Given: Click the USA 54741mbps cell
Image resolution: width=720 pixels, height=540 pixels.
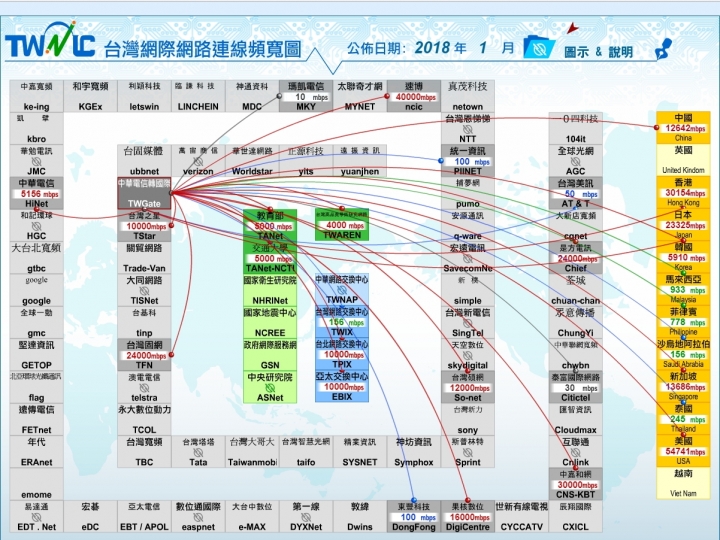Looking at the screenshot, I should click(x=683, y=451).
